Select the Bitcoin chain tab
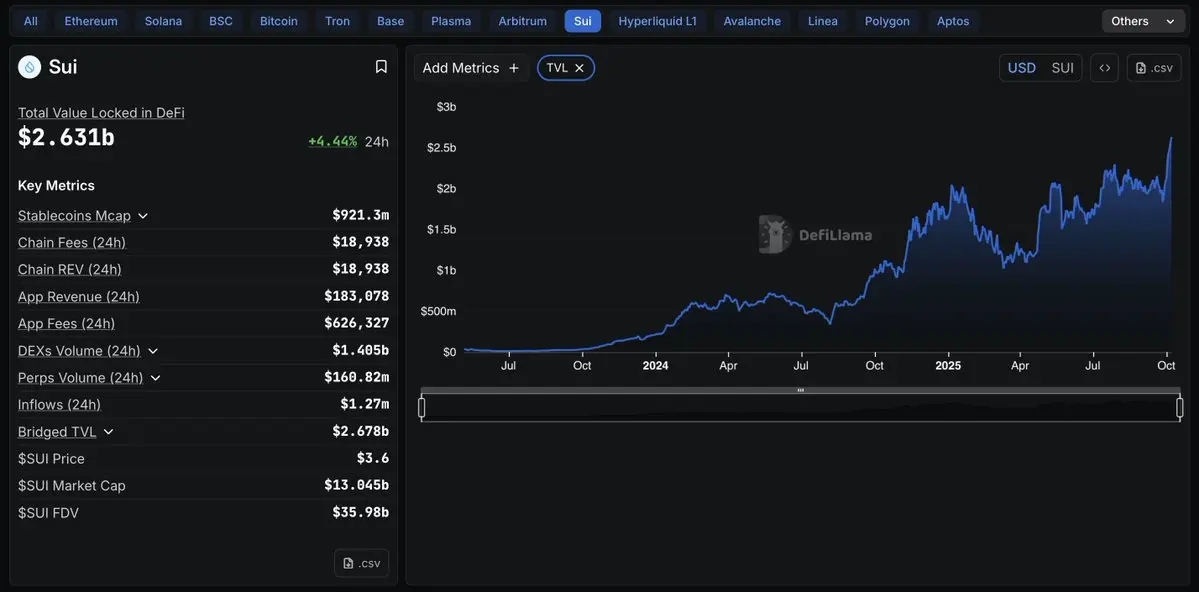Viewport: 1199px width, 592px height. coord(279,21)
